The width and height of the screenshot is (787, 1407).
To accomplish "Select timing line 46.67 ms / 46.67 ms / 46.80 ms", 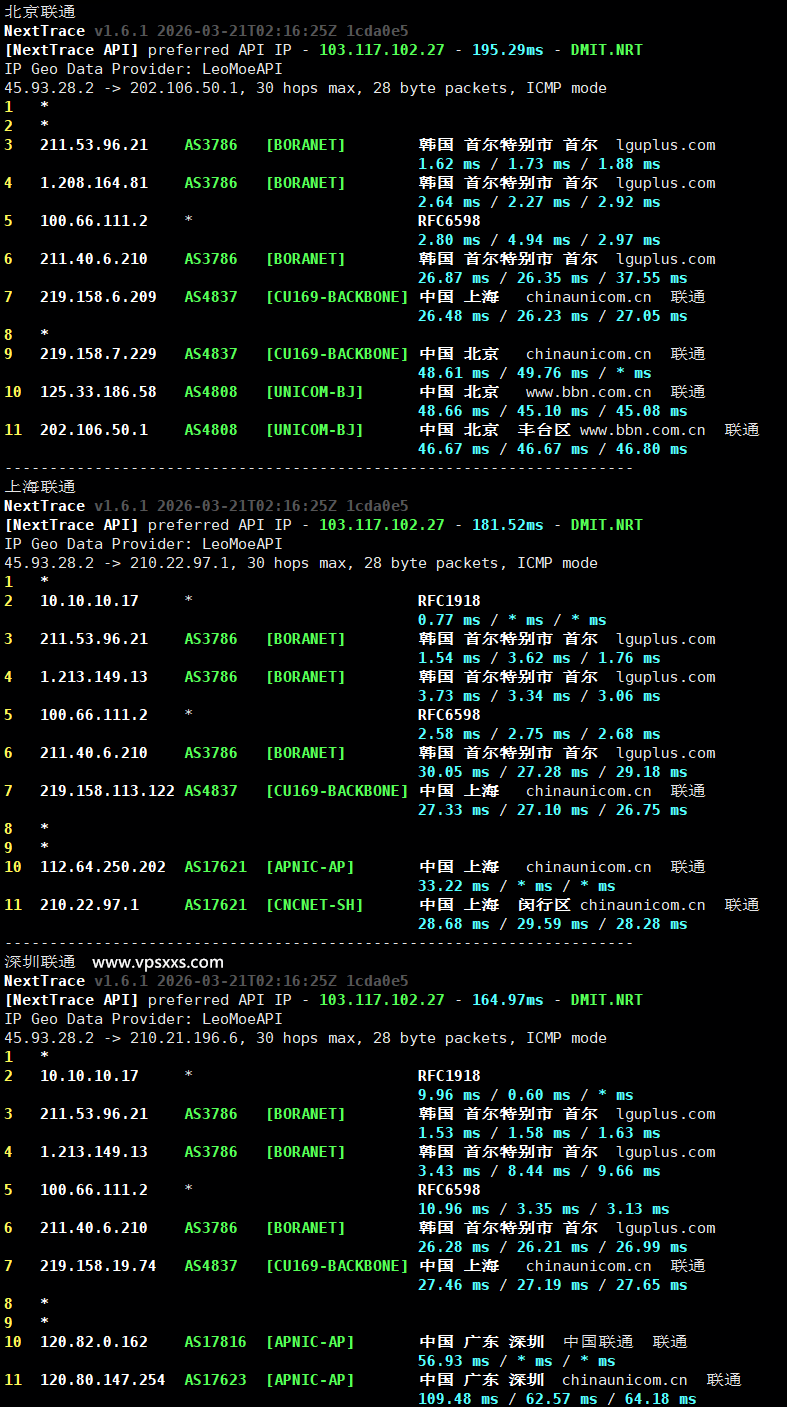I will point(553,449).
